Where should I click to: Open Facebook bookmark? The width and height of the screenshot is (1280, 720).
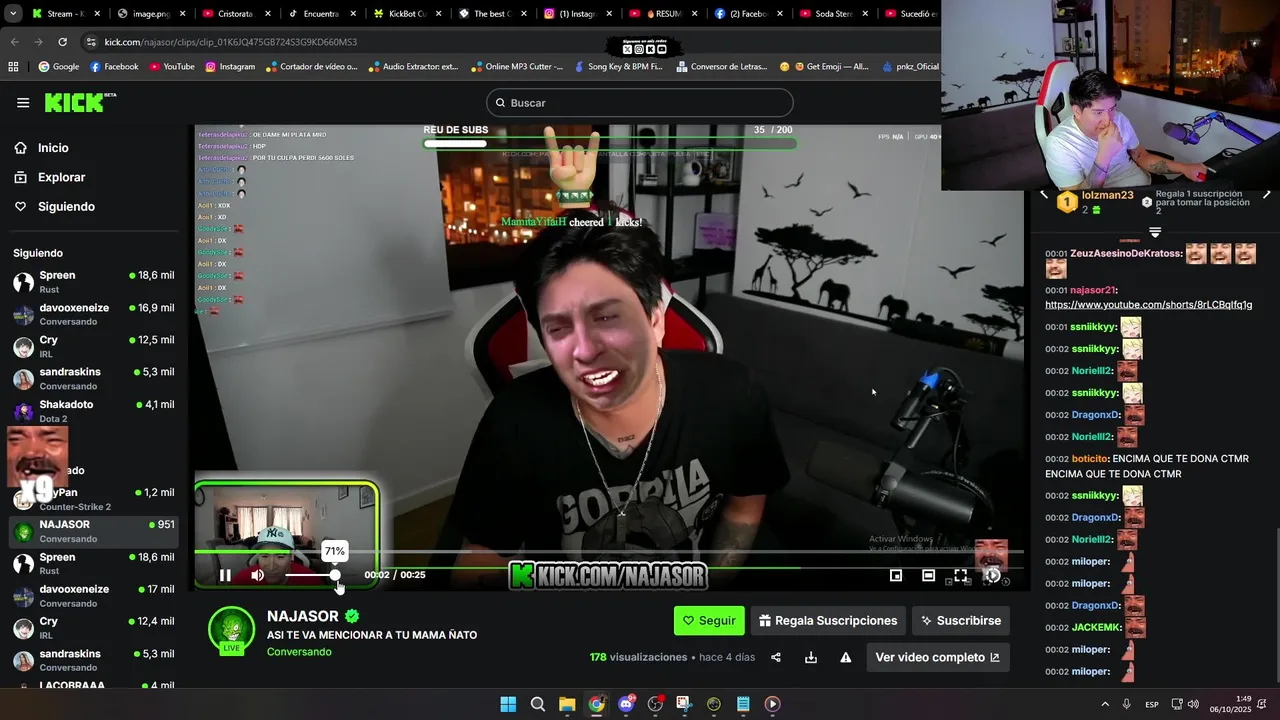pyautogui.click(x=114, y=67)
